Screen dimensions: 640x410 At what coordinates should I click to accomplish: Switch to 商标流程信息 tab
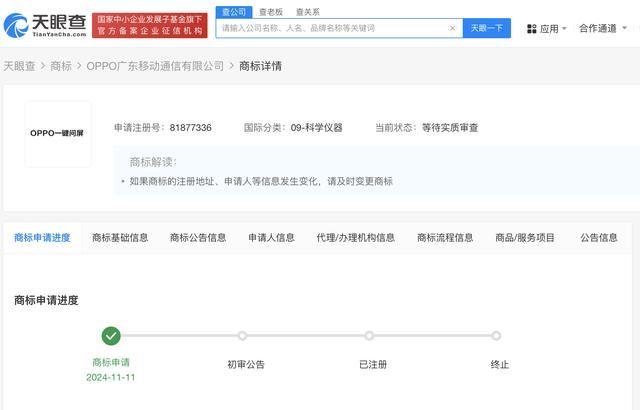tap(445, 238)
